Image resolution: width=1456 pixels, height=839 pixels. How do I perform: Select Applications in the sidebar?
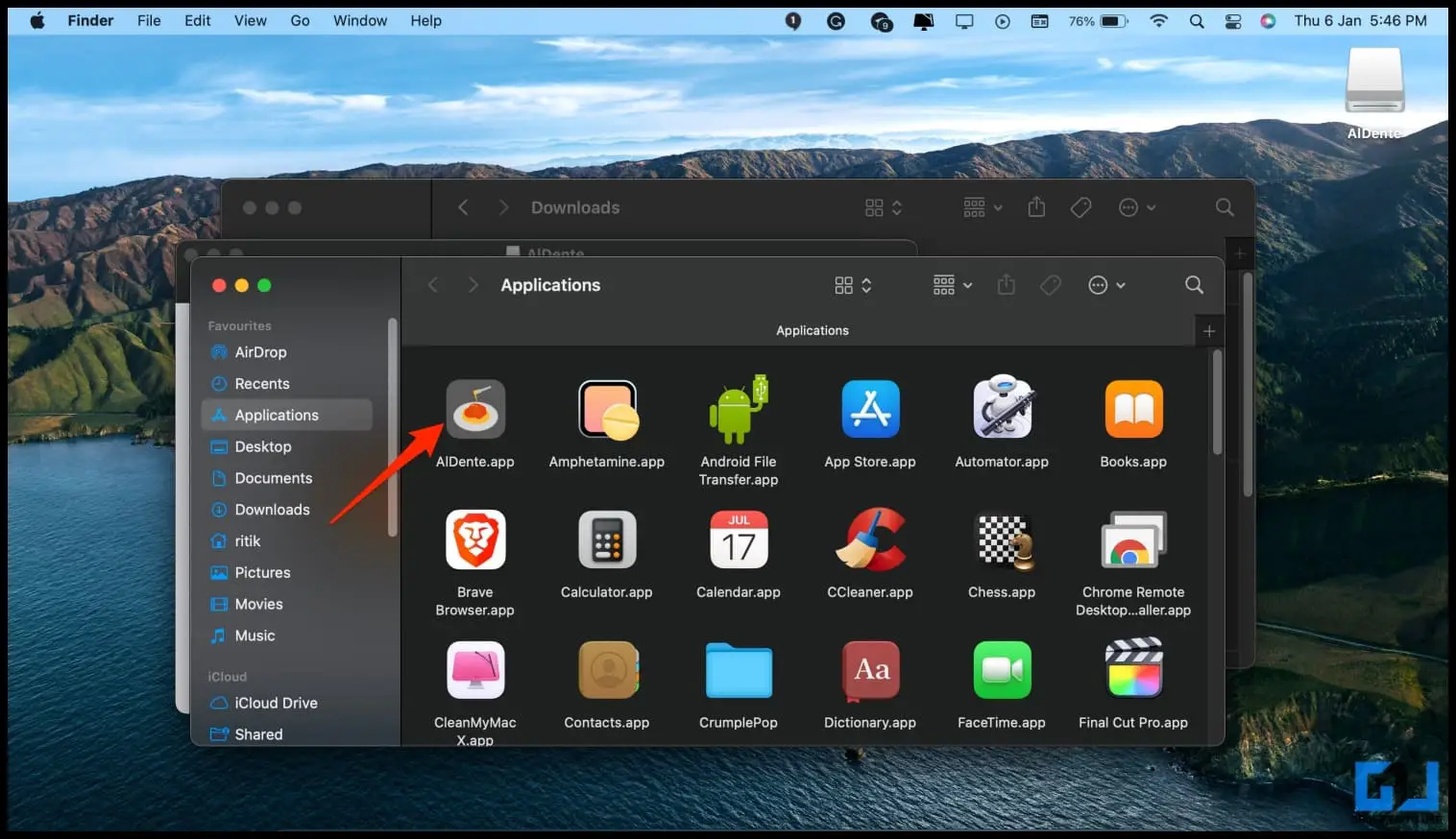tap(286, 415)
